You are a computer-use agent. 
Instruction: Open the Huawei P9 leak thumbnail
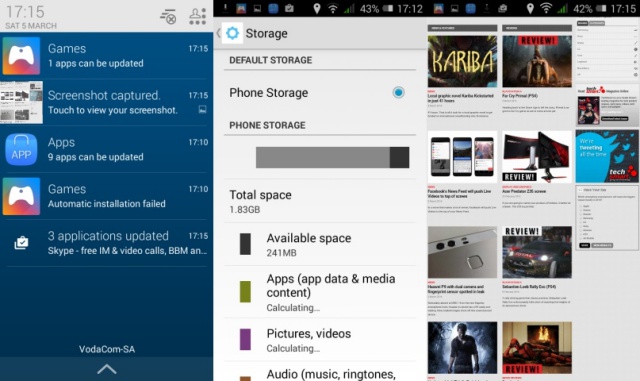462,252
